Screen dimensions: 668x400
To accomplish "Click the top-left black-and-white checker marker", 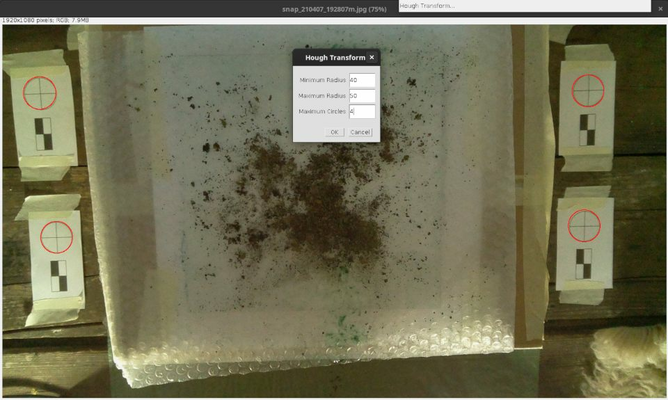I will (x=43, y=134).
